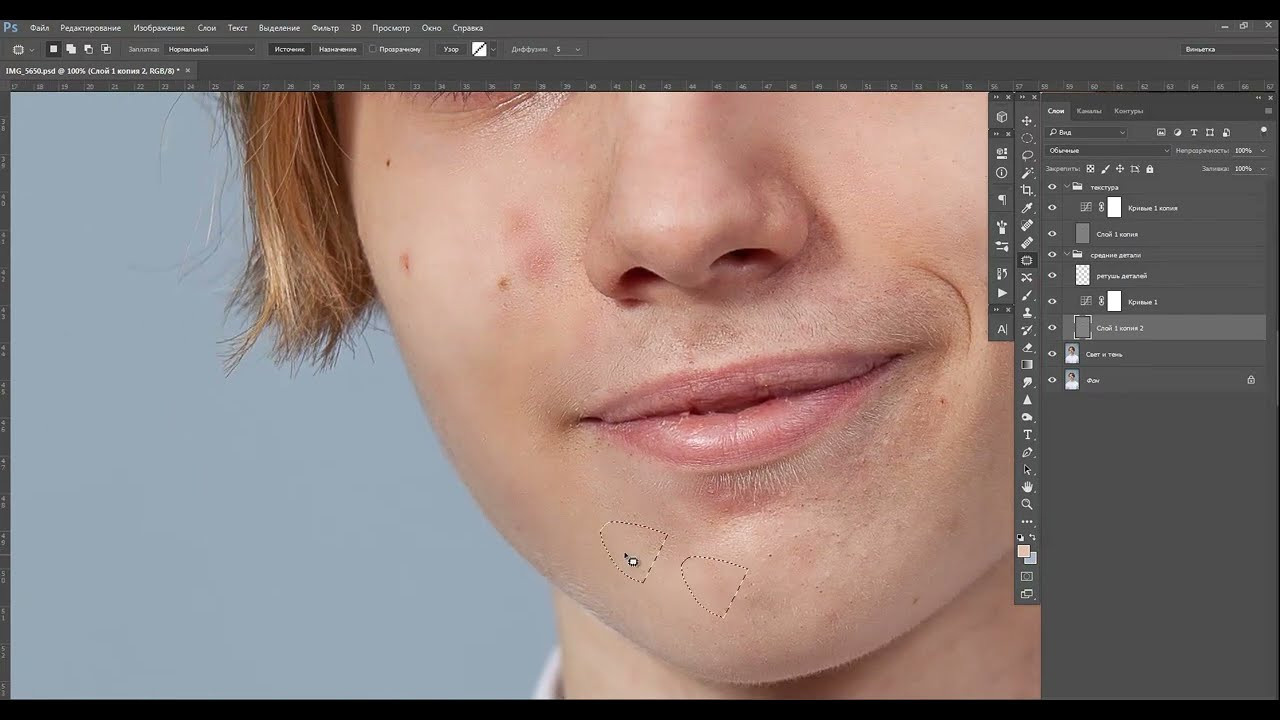The height and width of the screenshot is (720, 1280).
Task: Enable the Прозрачному checkbox
Action: pos(373,49)
